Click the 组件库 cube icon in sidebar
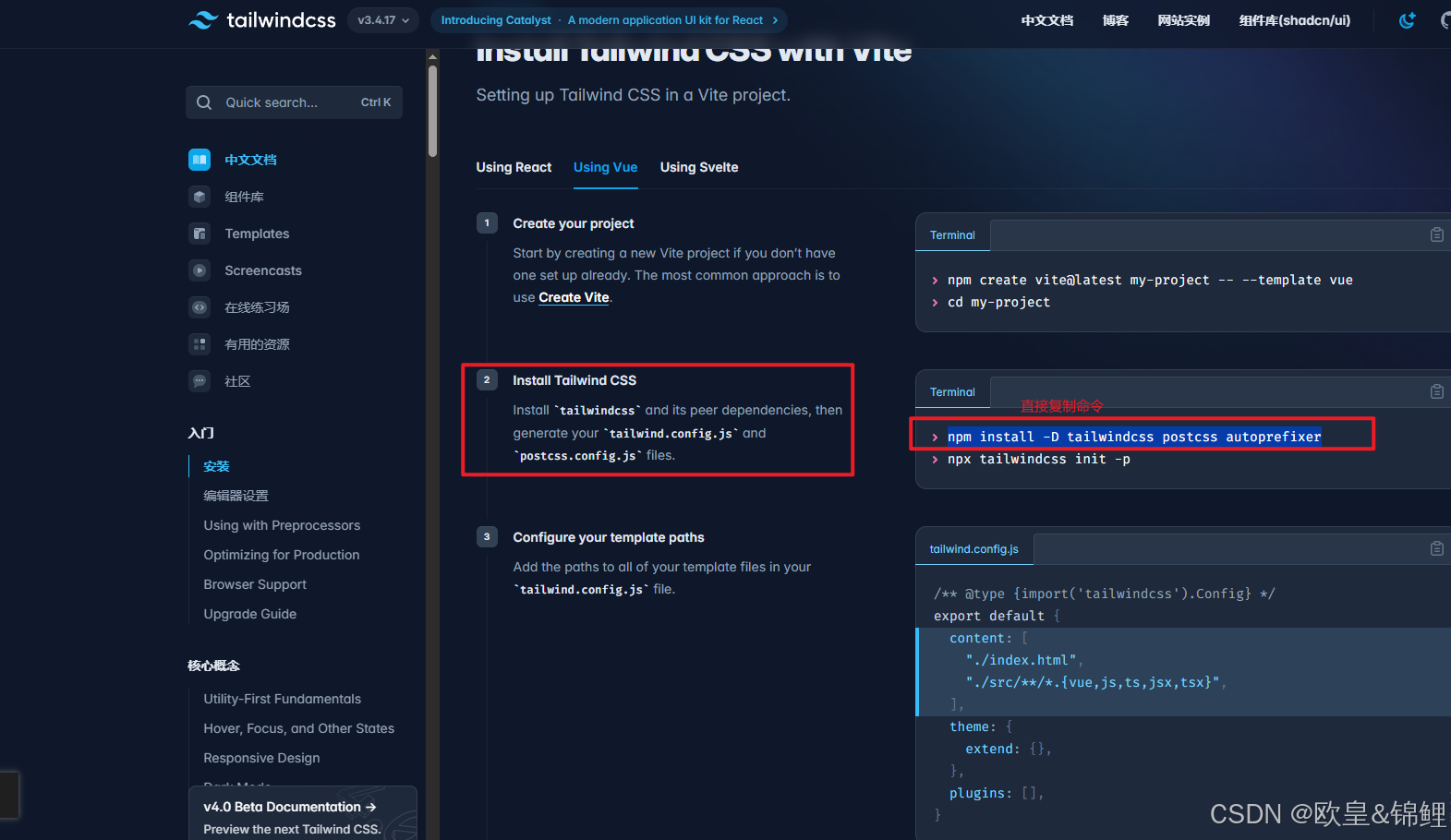 coord(200,197)
